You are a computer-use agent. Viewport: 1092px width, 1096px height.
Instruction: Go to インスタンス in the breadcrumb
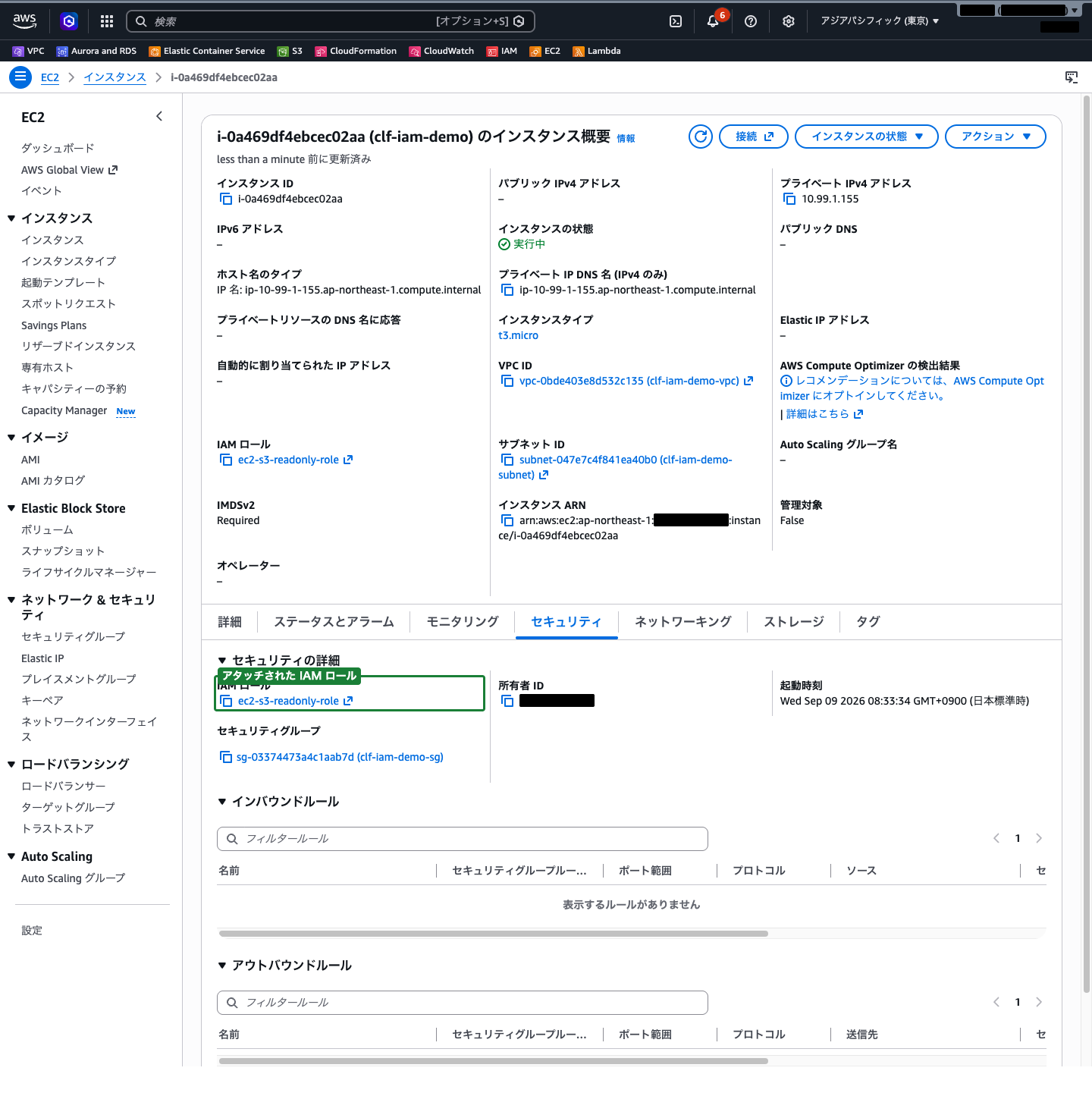pos(115,77)
